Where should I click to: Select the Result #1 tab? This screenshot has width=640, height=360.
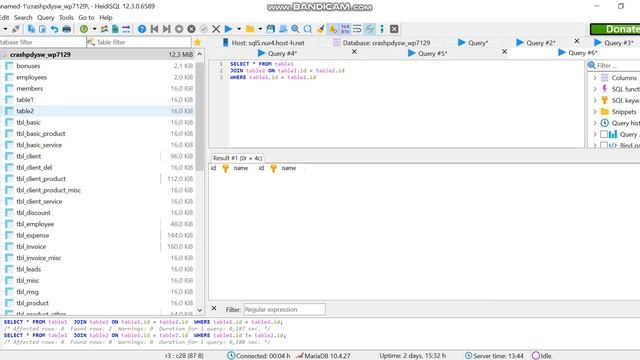[x=237, y=158]
